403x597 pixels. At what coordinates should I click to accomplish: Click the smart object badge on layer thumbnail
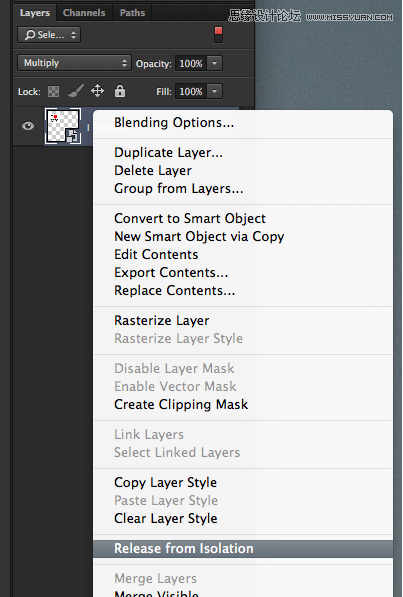pos(73,136)
